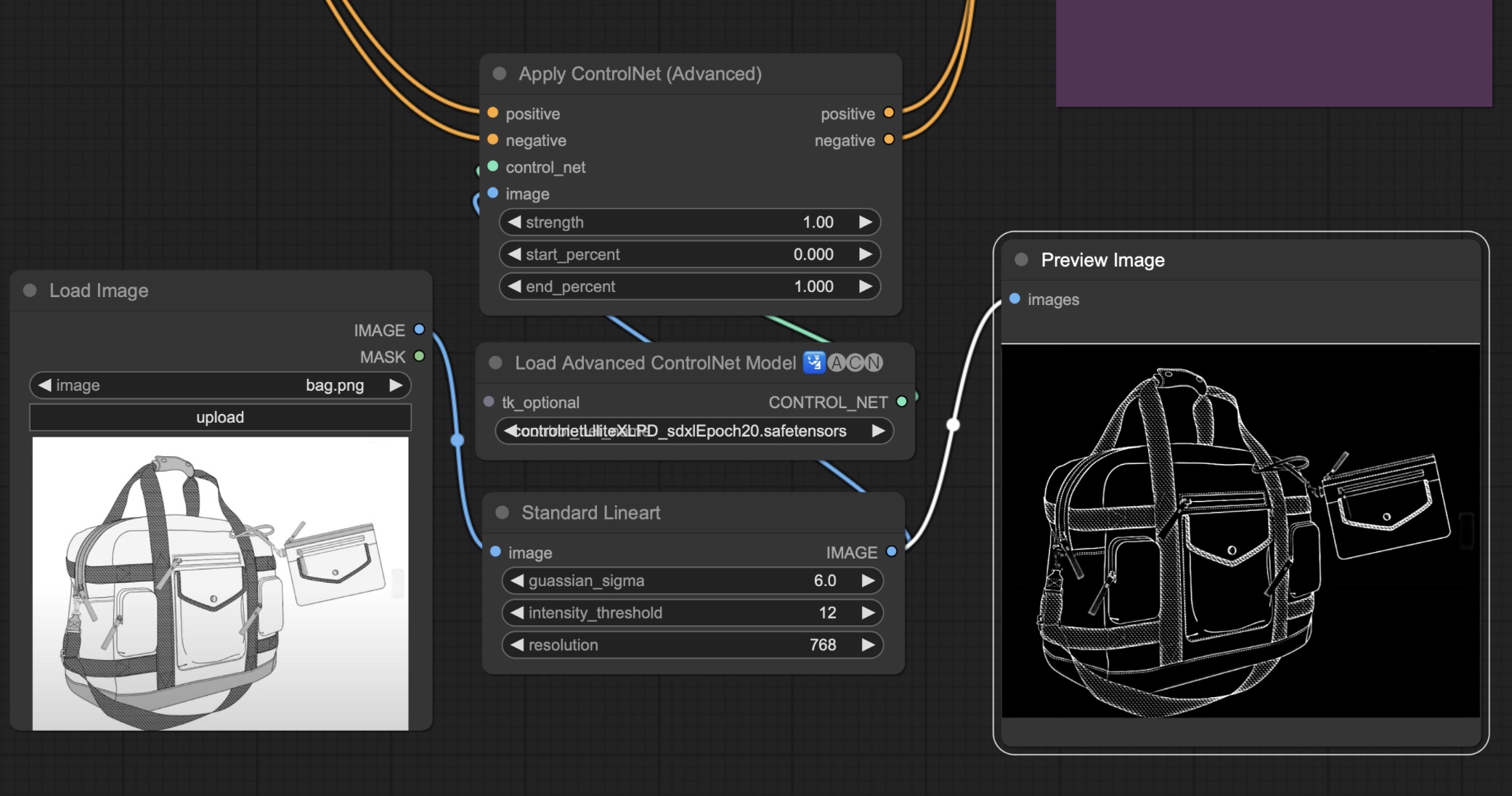Click the purple group box
Image resolution: width=1512 pixels, height=796 pixels.
[1274, 52]
